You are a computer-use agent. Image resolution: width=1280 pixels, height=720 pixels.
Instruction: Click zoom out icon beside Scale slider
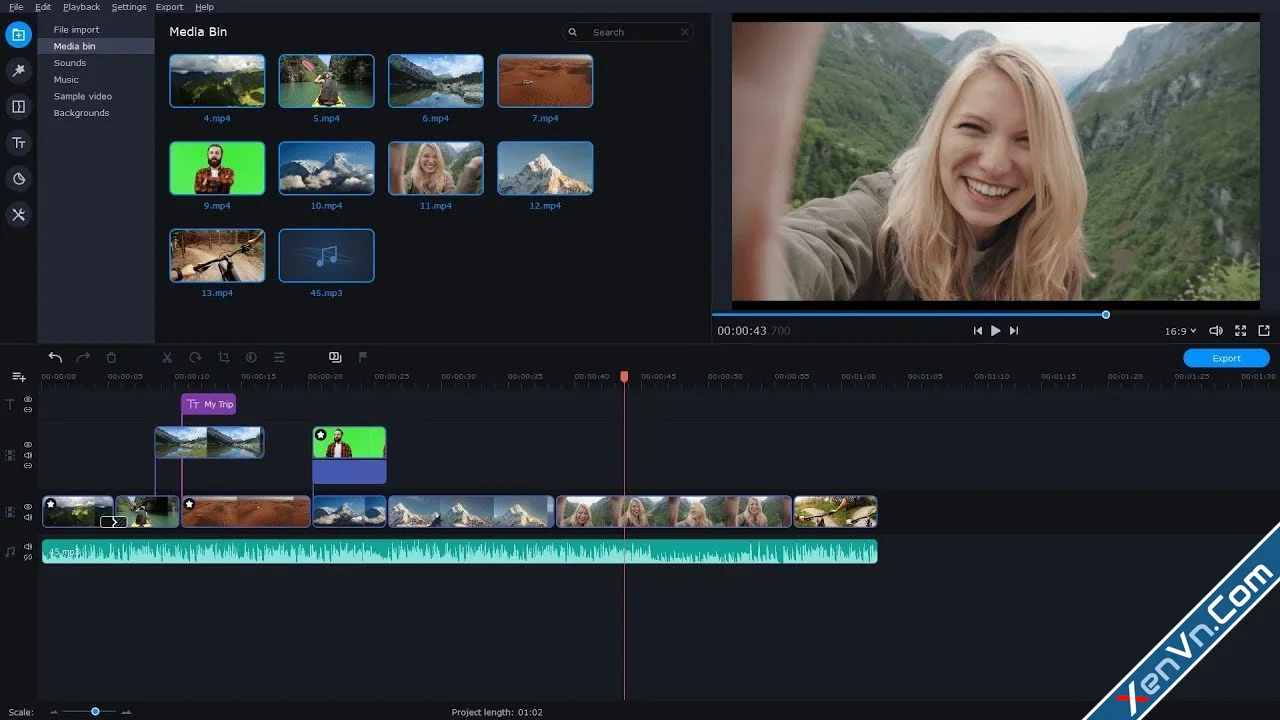pos(54,712)
